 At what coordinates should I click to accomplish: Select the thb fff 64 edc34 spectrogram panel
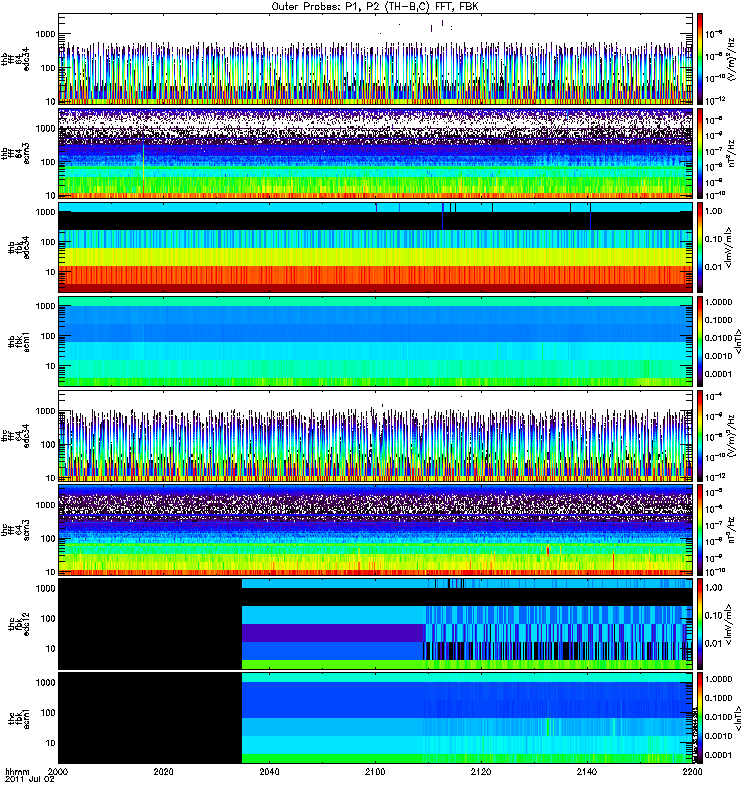376,59
